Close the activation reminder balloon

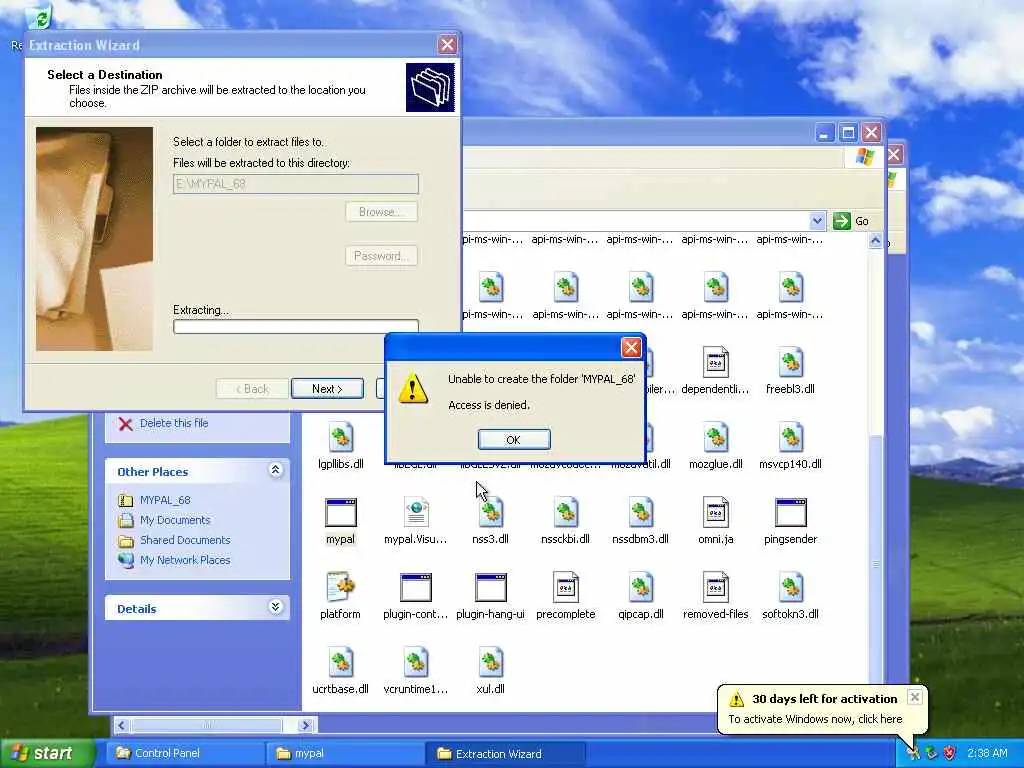915,697
